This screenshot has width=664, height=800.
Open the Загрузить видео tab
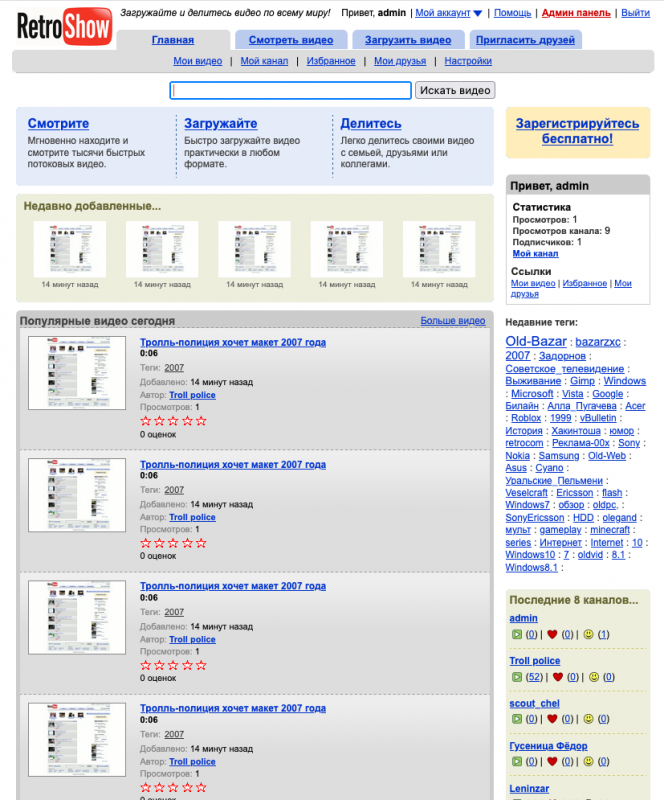[407, 40]
